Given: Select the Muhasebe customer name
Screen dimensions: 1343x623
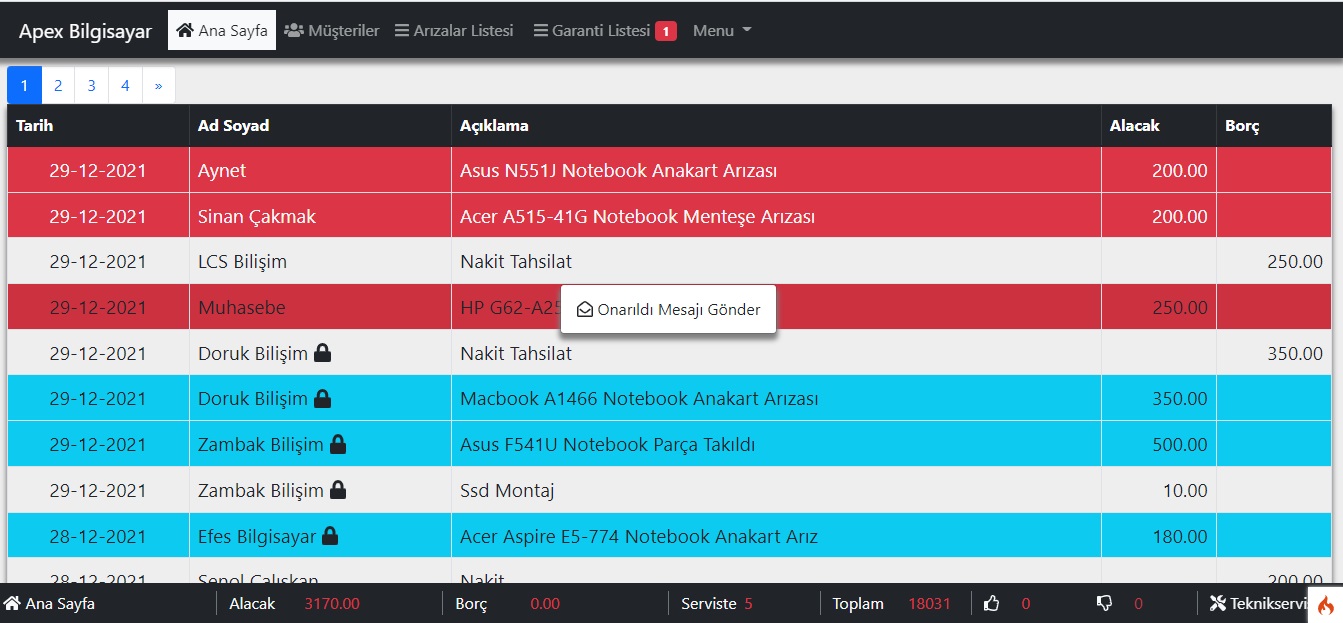Looking at the screenshot, I should coord(241,308).
